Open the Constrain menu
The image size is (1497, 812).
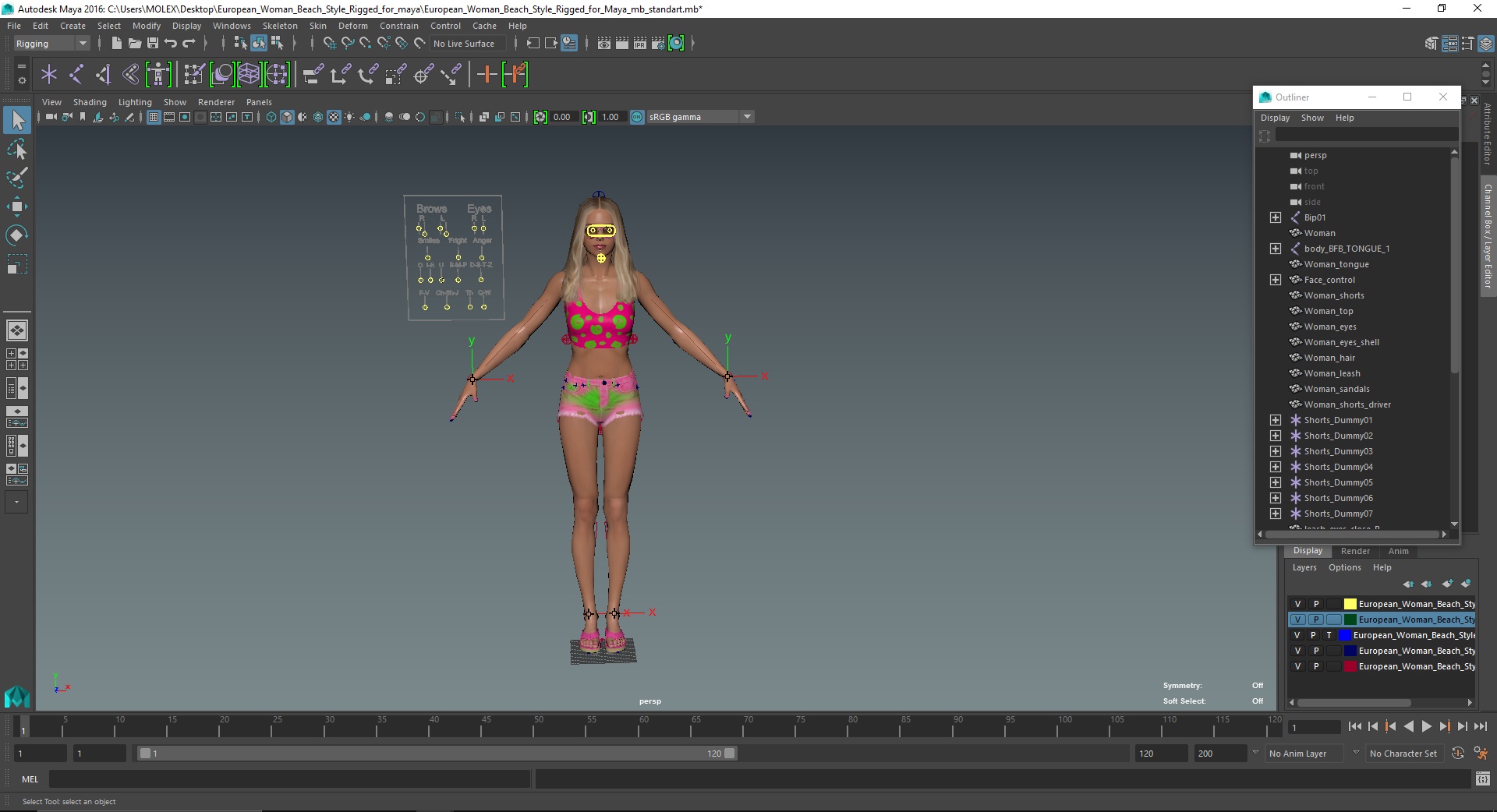click(399, 26)
